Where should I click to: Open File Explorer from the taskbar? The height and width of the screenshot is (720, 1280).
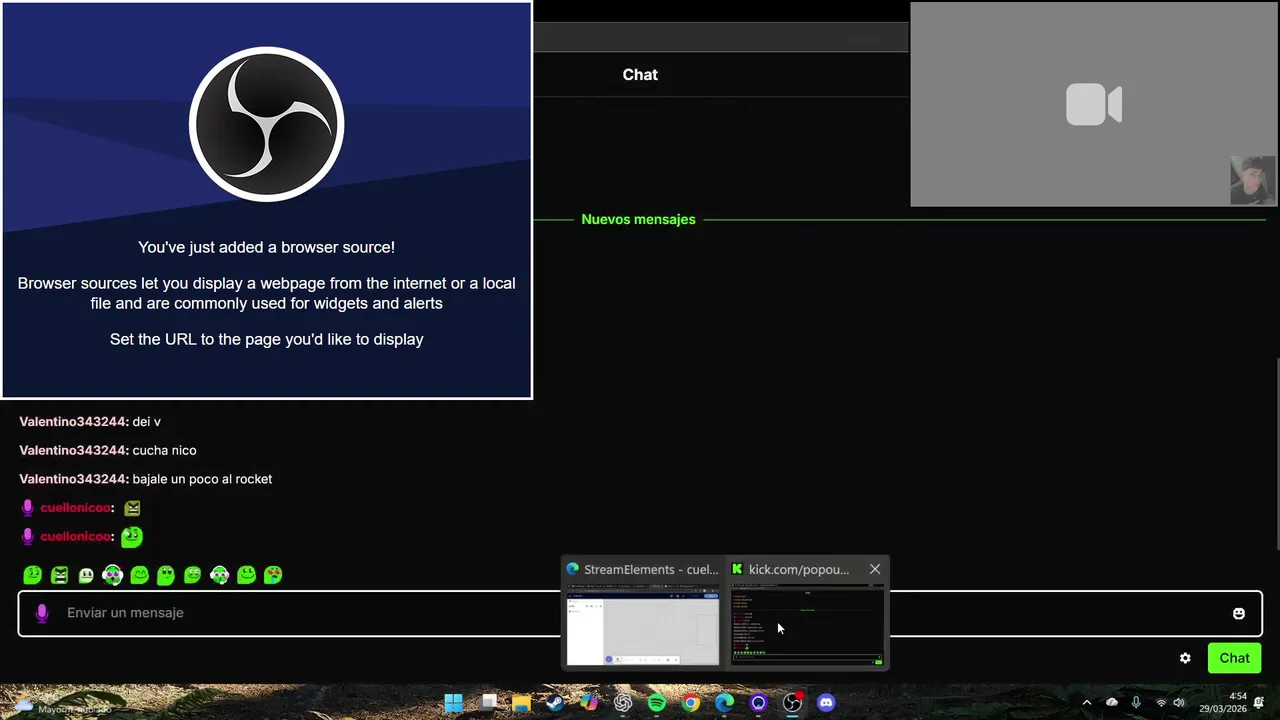pos(521,703)
